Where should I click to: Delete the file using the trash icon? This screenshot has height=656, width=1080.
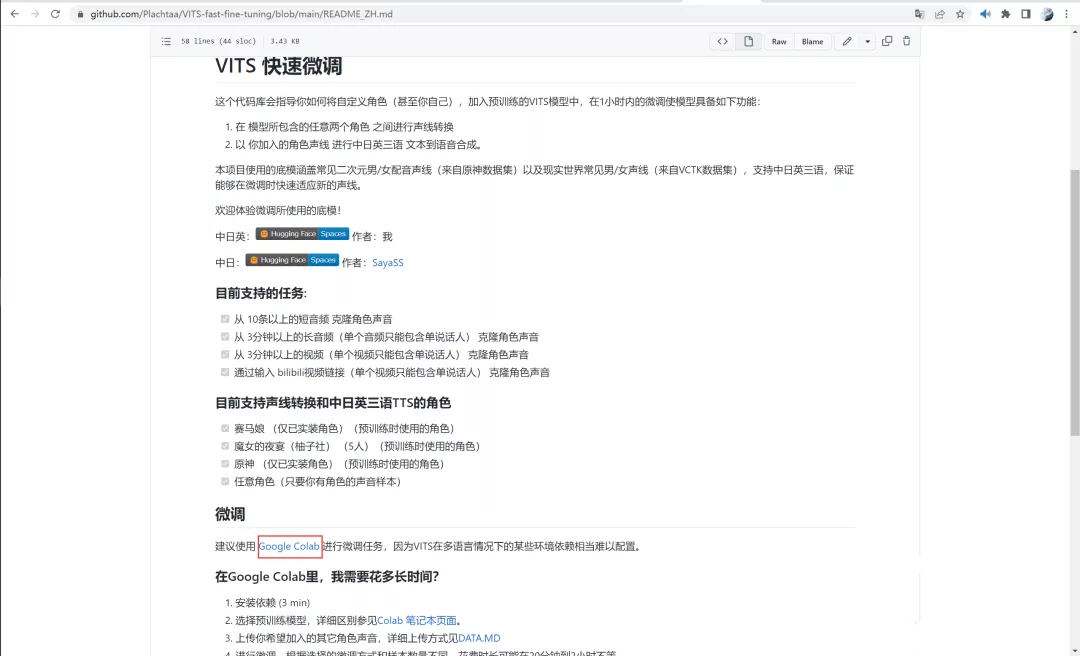[906, 41]
